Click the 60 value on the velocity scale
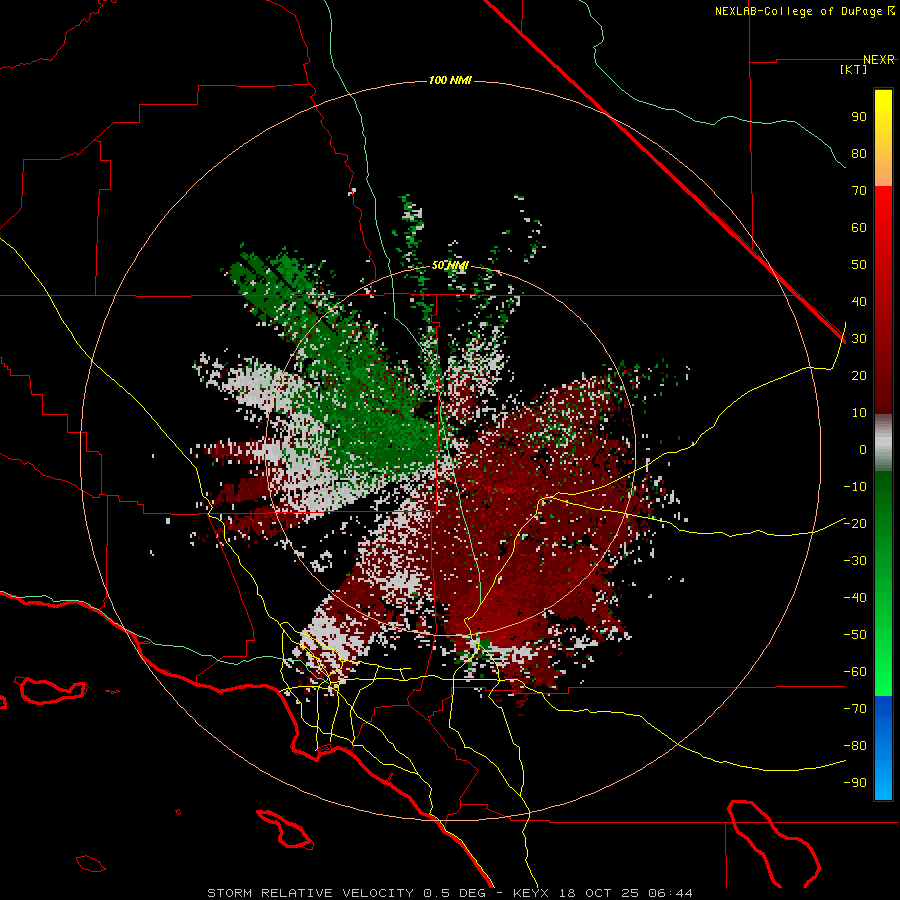The height and width of the screenshot is (900, 900). (859, 227)
